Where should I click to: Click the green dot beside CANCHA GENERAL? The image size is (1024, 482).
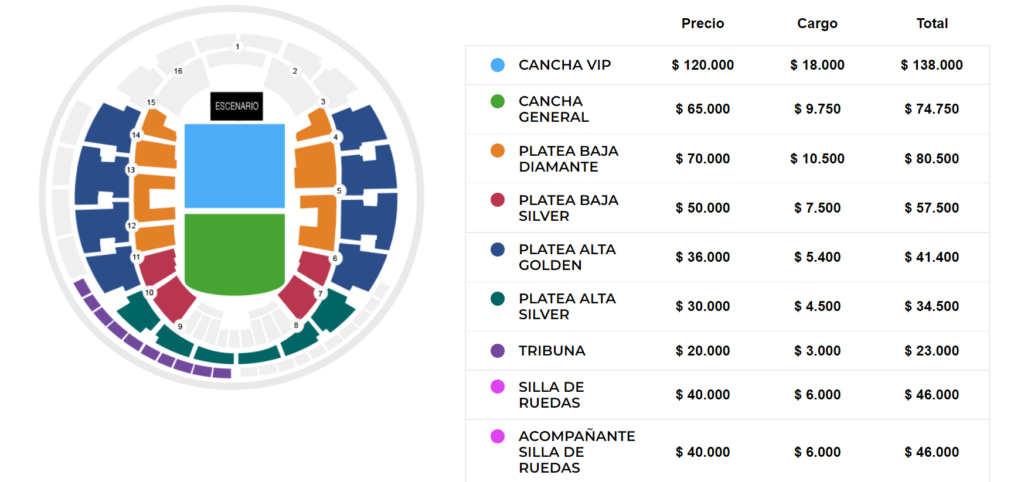click(498, 101)
